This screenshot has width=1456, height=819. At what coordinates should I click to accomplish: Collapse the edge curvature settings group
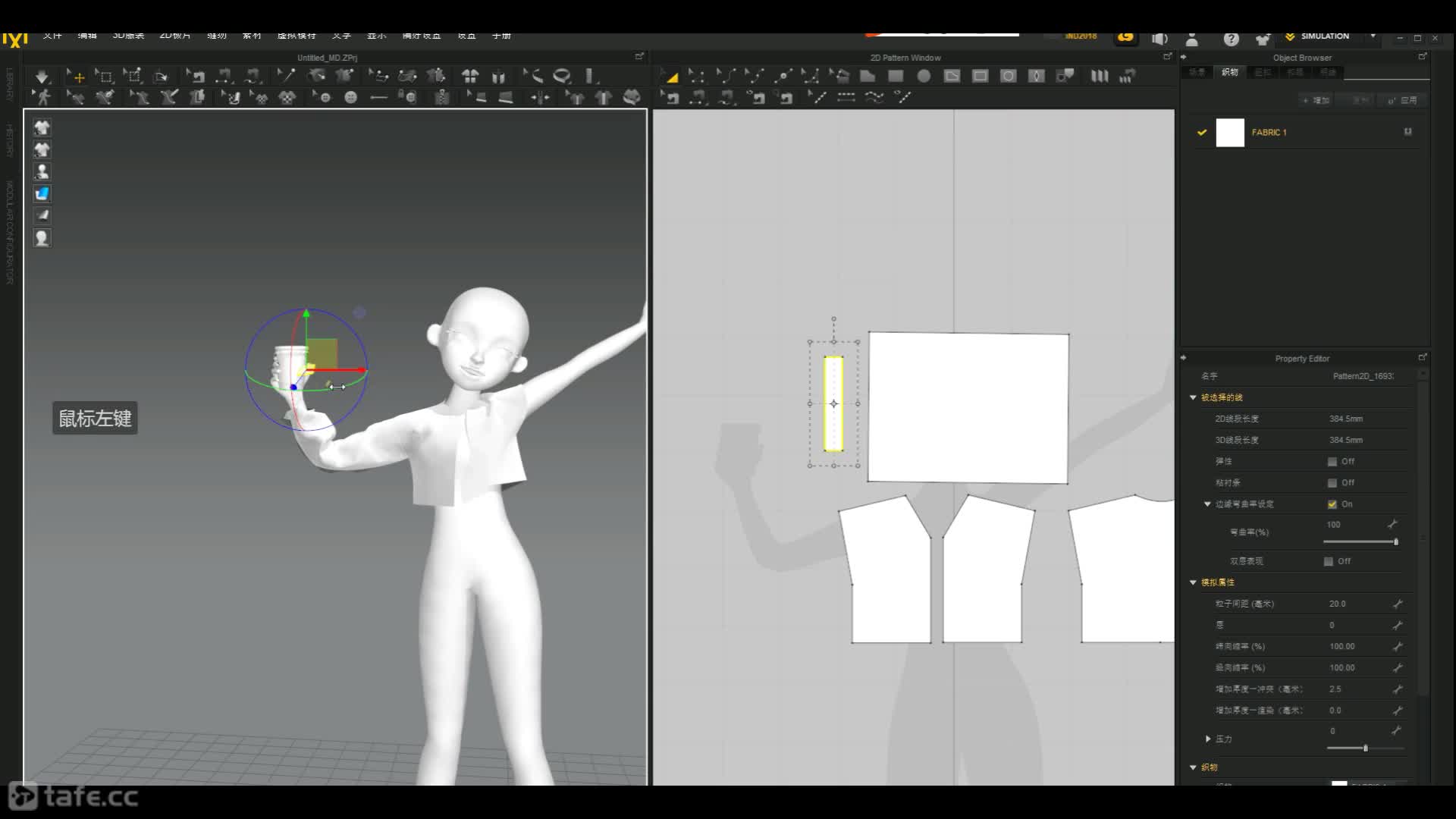tap(1207, 504)
